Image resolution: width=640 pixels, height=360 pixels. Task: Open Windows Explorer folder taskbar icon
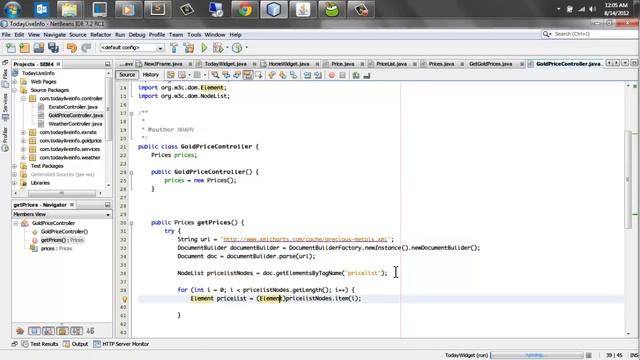(69, 9)
